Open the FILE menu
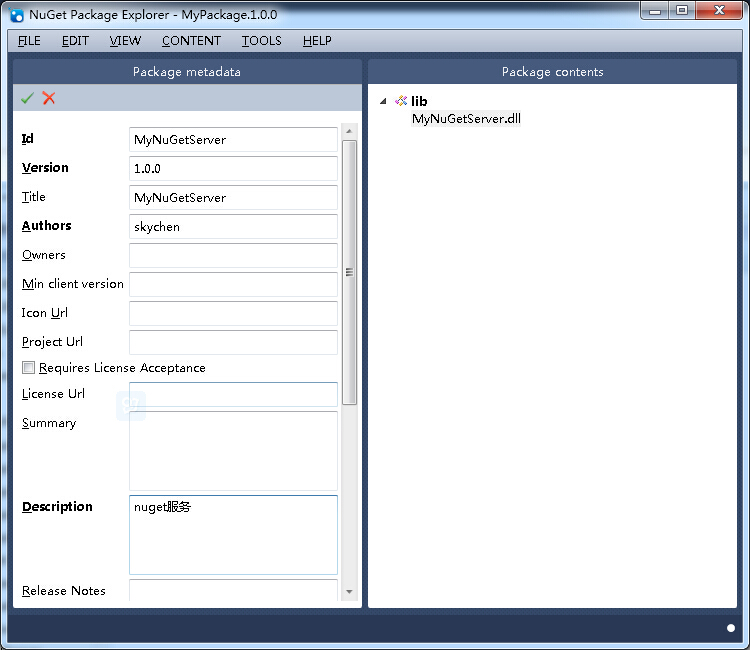The height and width of the screenshot is (650, 750). 29,41
